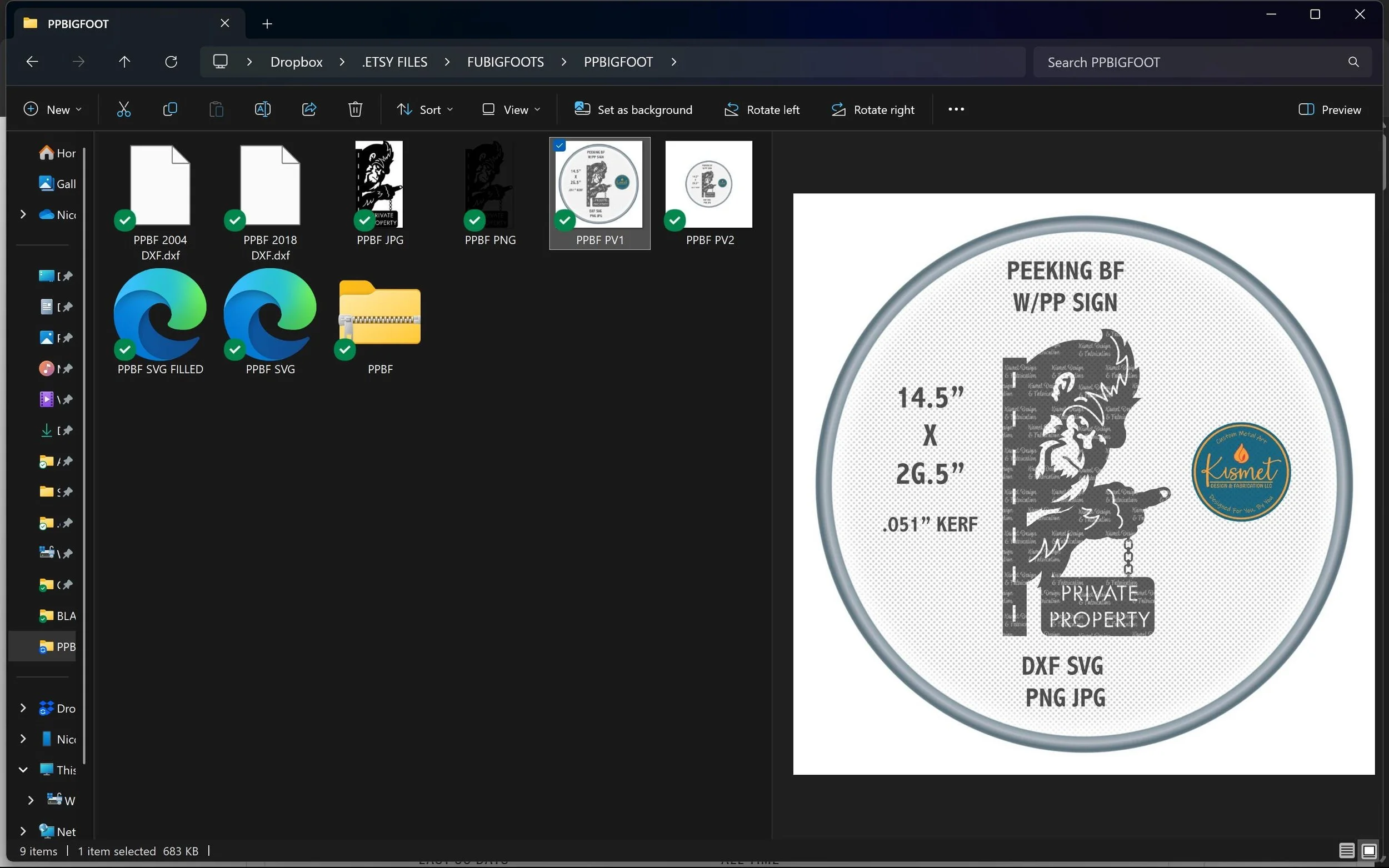This screenshot has height=868, width=1389.
Task: Click the Rotate right button
Action: point(873,109)
